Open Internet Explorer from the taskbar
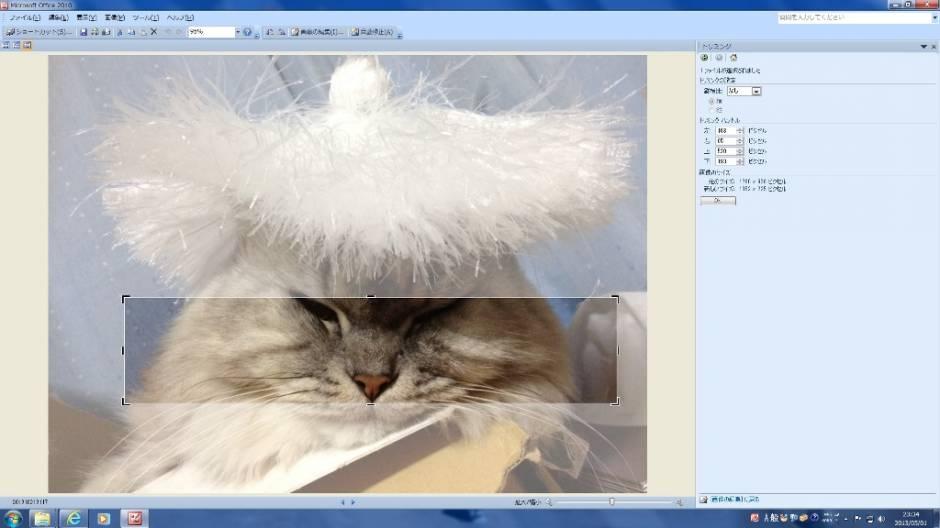This screenshot has width=940, height=528. click(x=73, y=518)
